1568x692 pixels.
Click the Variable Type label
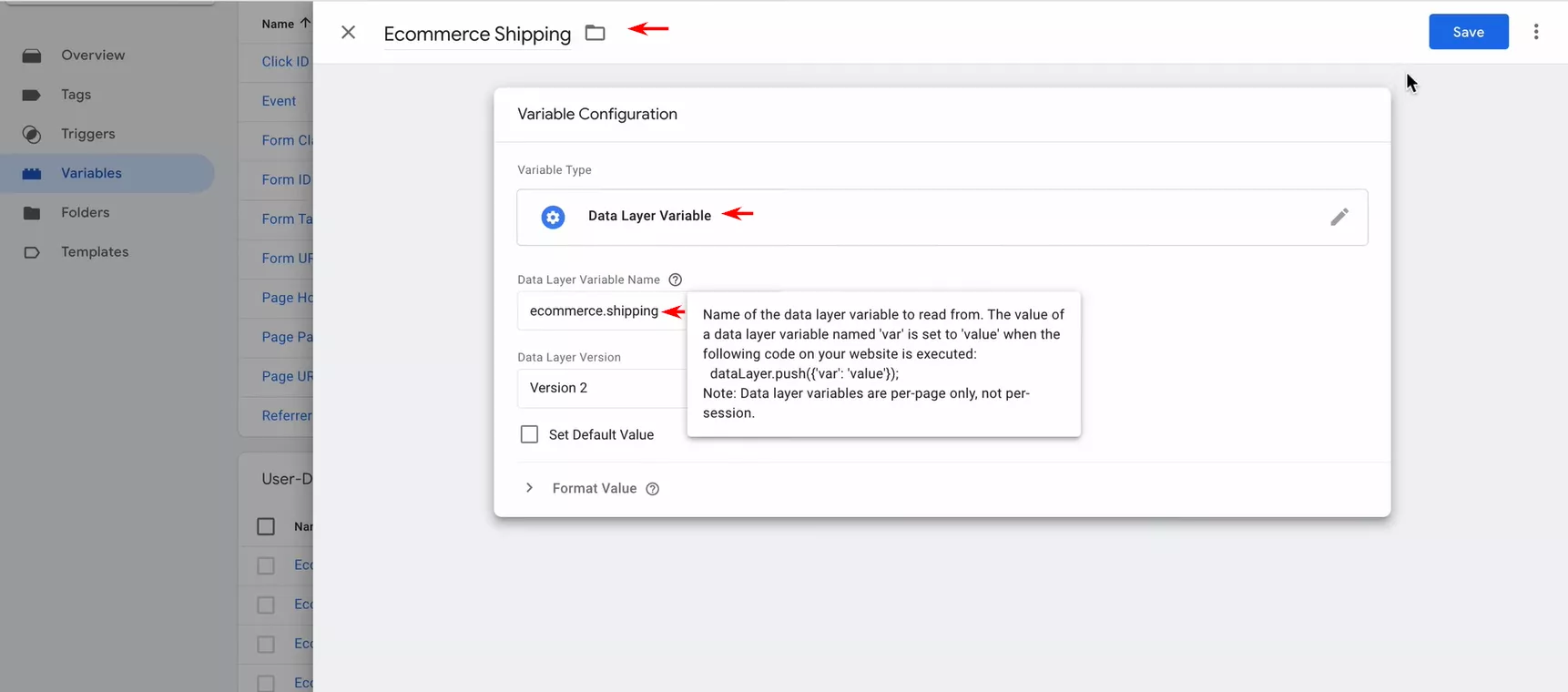tap(555, 170)
